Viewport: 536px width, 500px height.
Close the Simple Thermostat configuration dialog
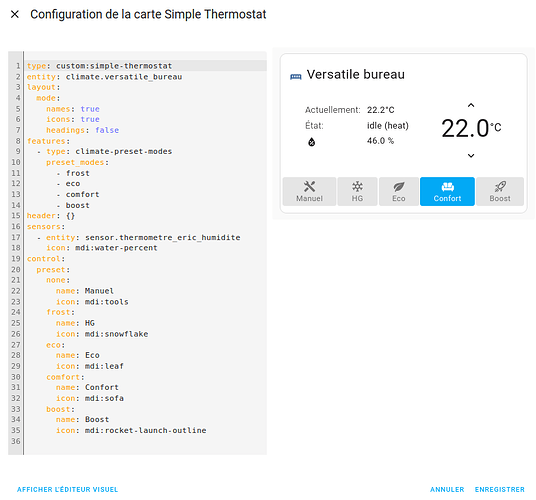pyautogui.click(x=15, y=14)
